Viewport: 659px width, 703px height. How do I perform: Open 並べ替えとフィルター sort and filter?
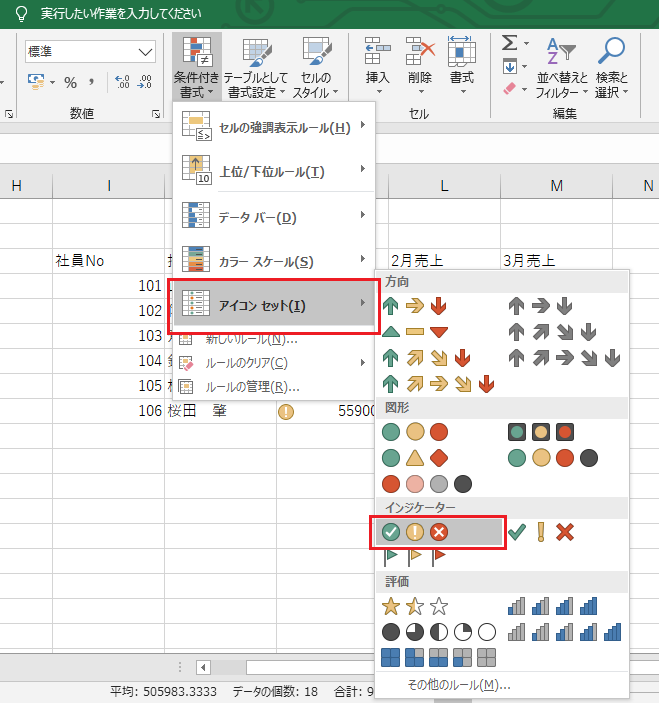561,67
